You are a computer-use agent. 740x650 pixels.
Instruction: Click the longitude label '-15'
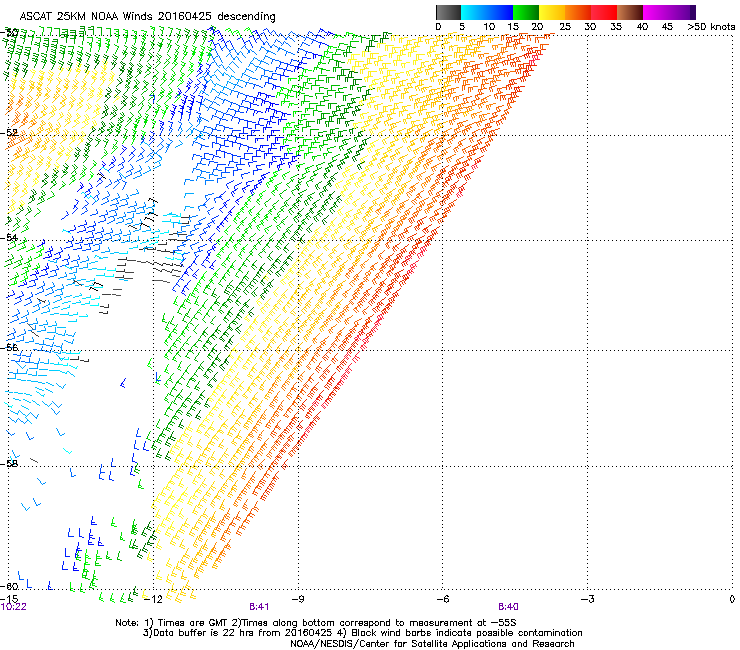pyautogui.click(x=9, y=599)
